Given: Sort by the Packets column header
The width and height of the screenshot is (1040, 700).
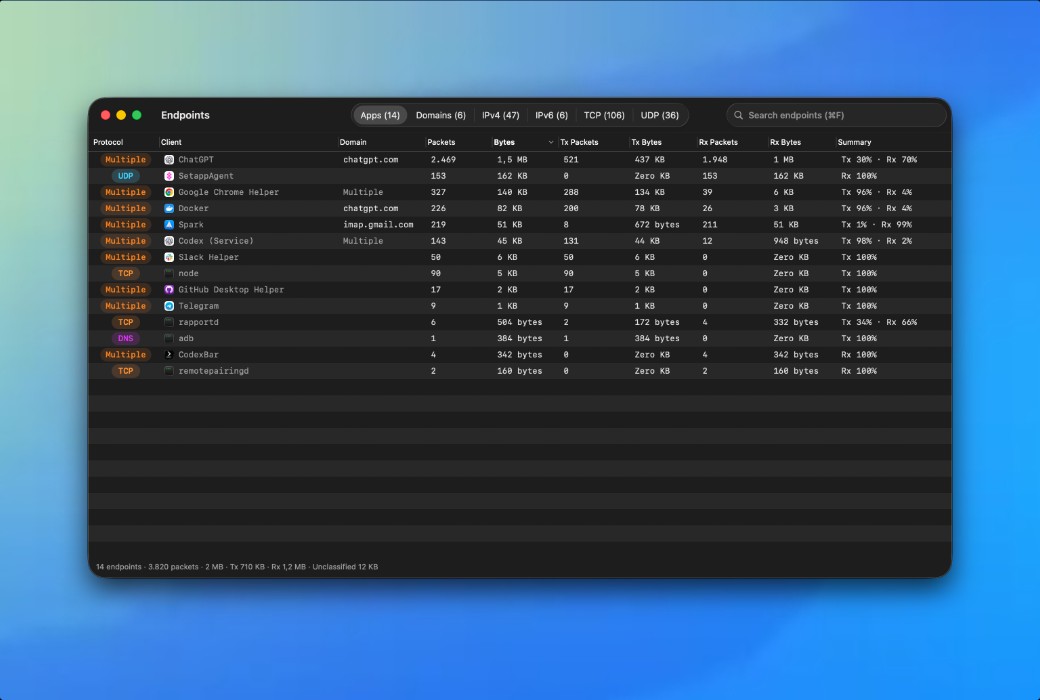Looking at the screenshot, I should 441,143.
